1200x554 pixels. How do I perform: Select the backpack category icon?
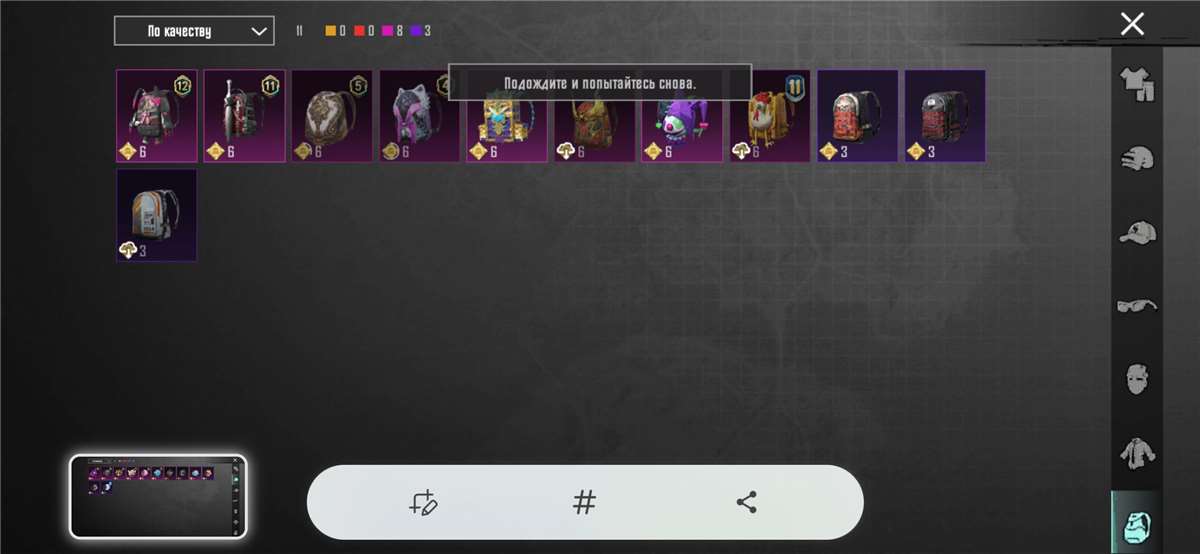1137,523
